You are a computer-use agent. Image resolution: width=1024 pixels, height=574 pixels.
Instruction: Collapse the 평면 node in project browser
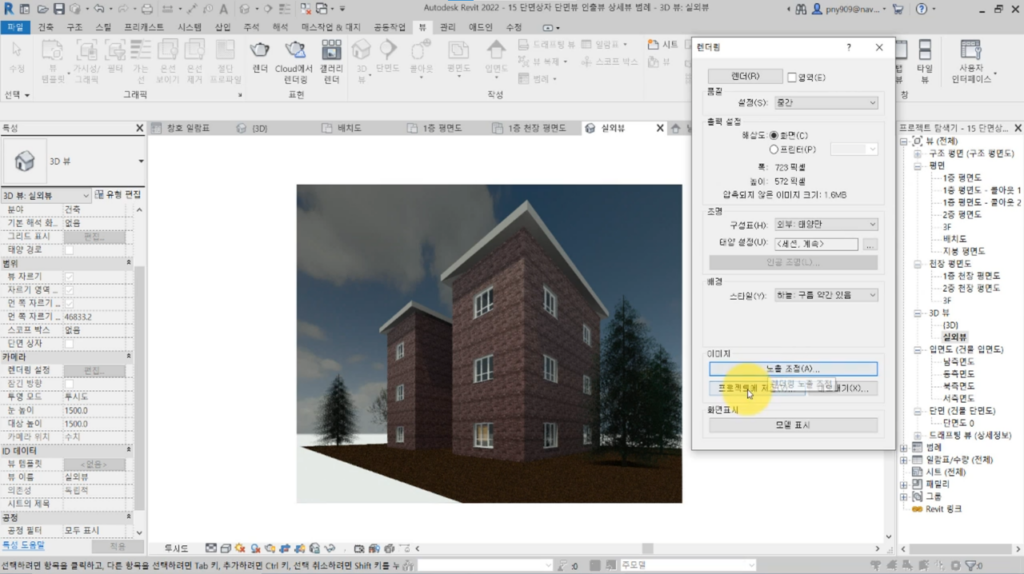click(x=918, y=166)
